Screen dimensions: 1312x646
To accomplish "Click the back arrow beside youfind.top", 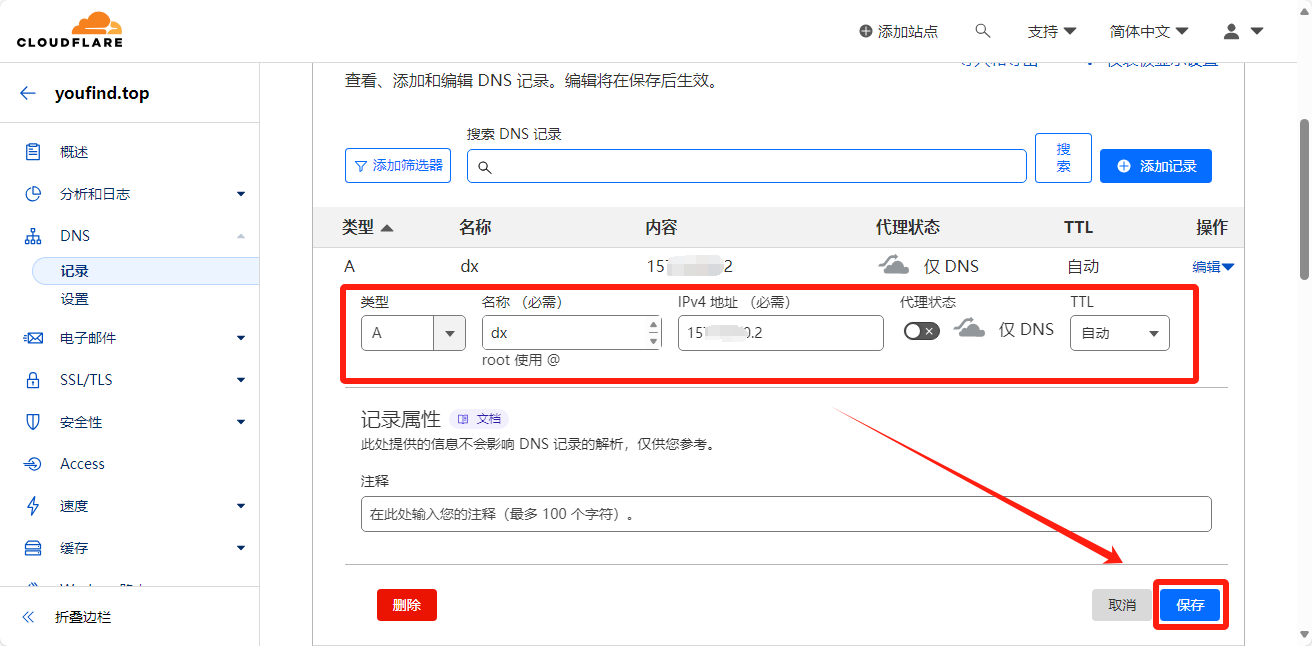I will [x=28, y=93].
